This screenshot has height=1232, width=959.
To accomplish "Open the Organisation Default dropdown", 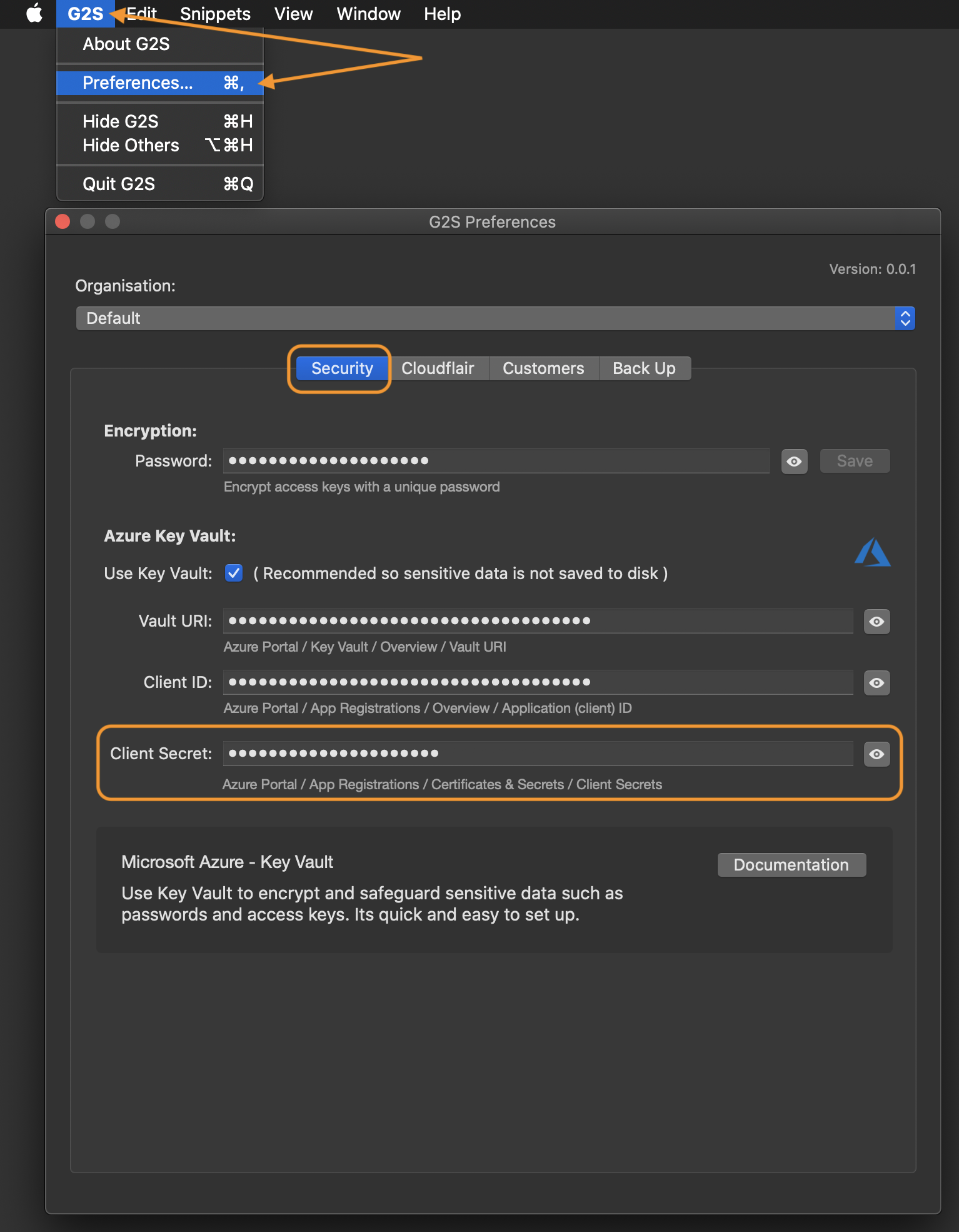I will click(495, 318).
